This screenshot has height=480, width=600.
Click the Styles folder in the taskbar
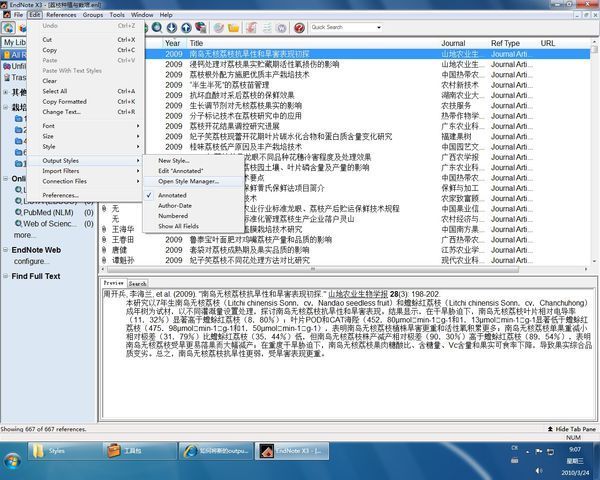pos(64,451)
